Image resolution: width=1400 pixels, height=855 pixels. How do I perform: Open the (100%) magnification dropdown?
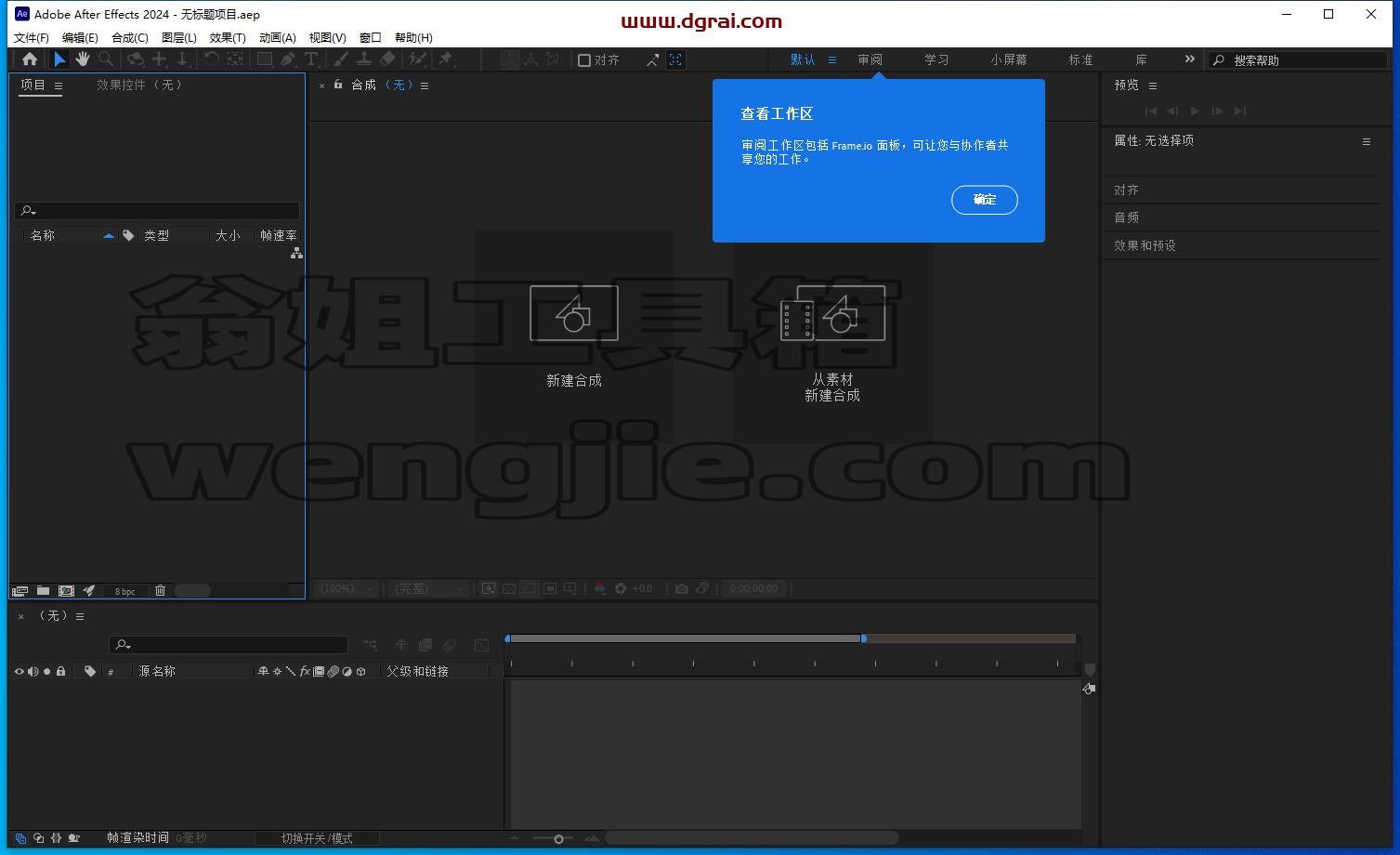(x=347, y=588)
